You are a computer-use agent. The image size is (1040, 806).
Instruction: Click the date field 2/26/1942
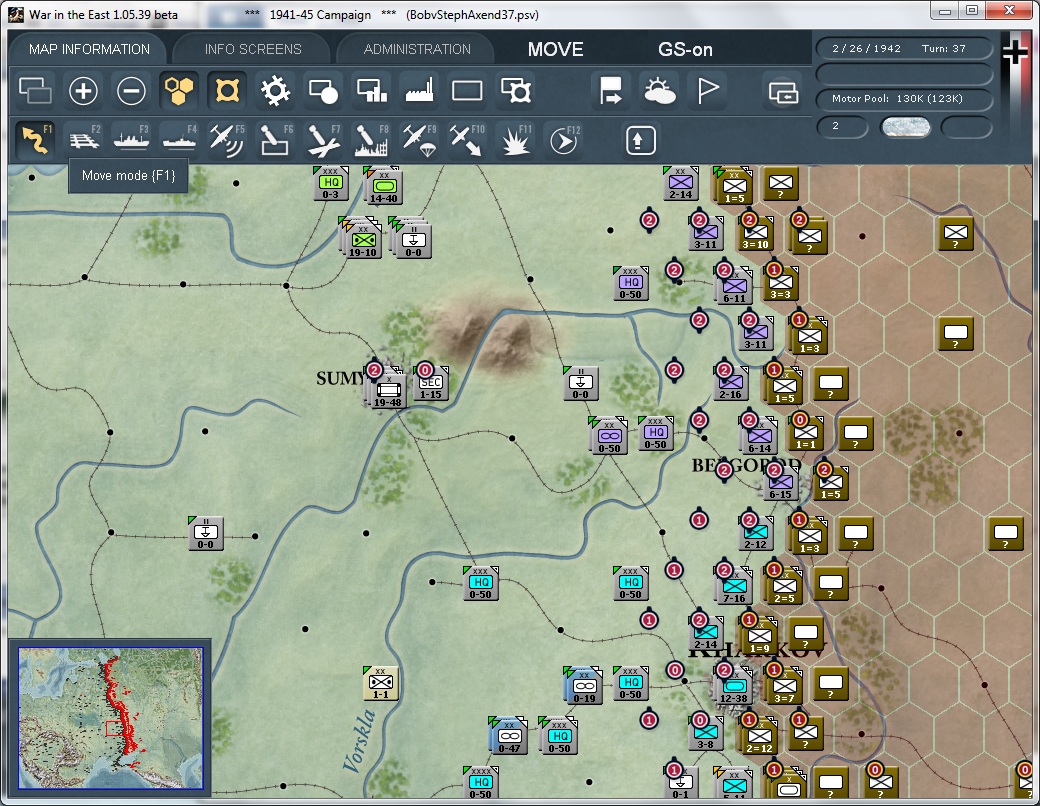(x=866, y=48)
